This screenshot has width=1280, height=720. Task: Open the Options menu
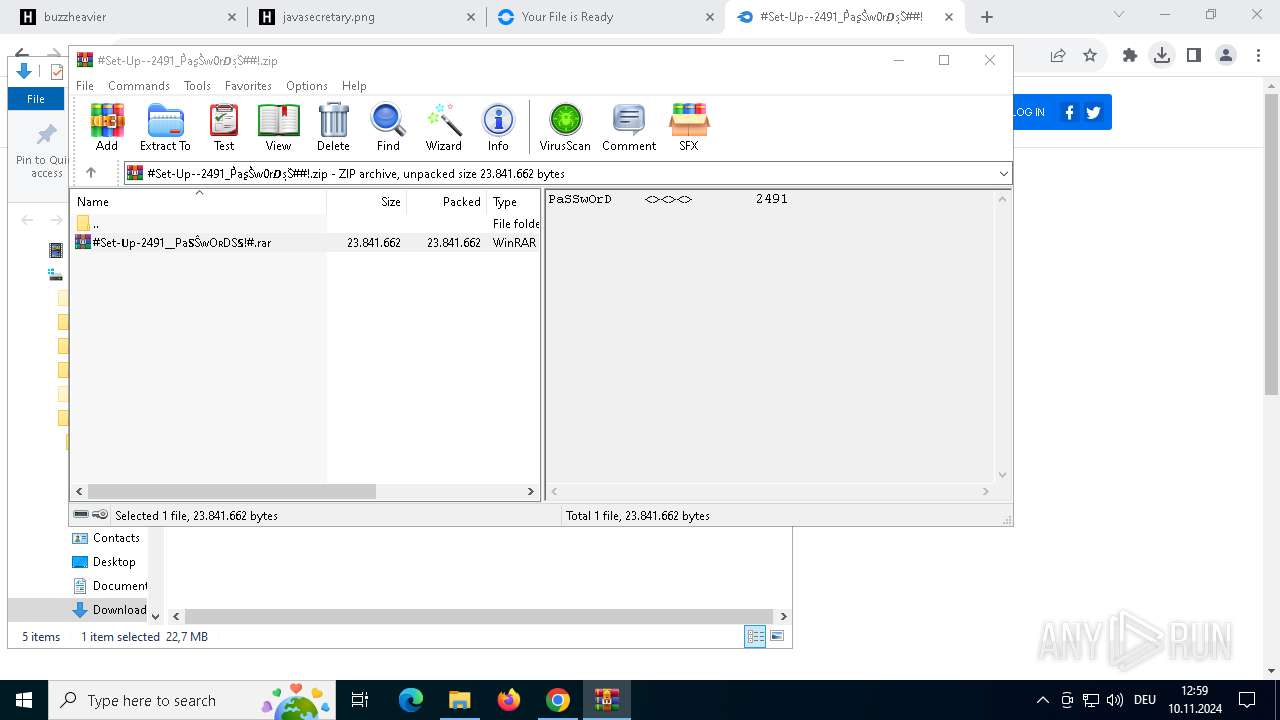click(307, 86)
